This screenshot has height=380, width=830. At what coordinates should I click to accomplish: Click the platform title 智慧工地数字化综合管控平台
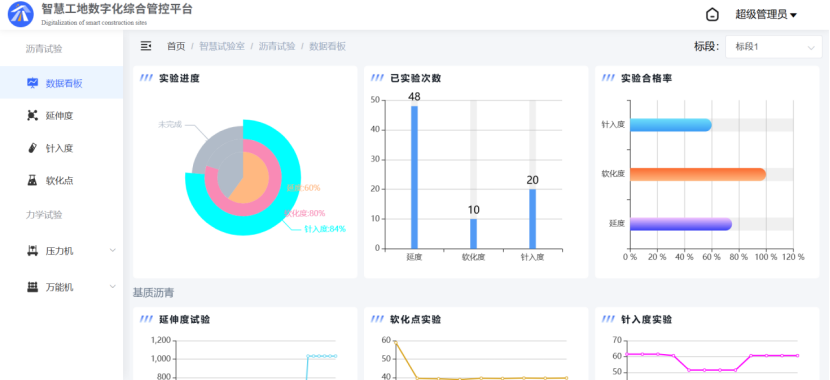(116, 9)
